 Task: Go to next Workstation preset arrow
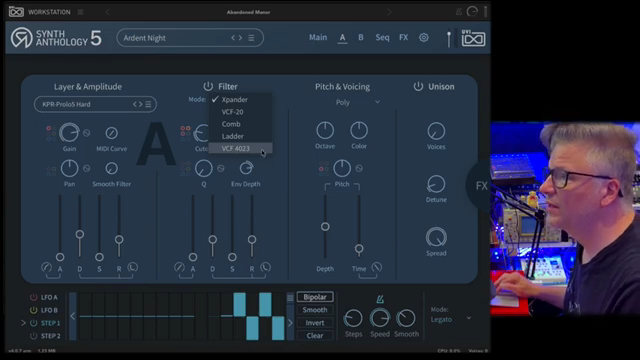pyautogui.click(x=389, y=12)
